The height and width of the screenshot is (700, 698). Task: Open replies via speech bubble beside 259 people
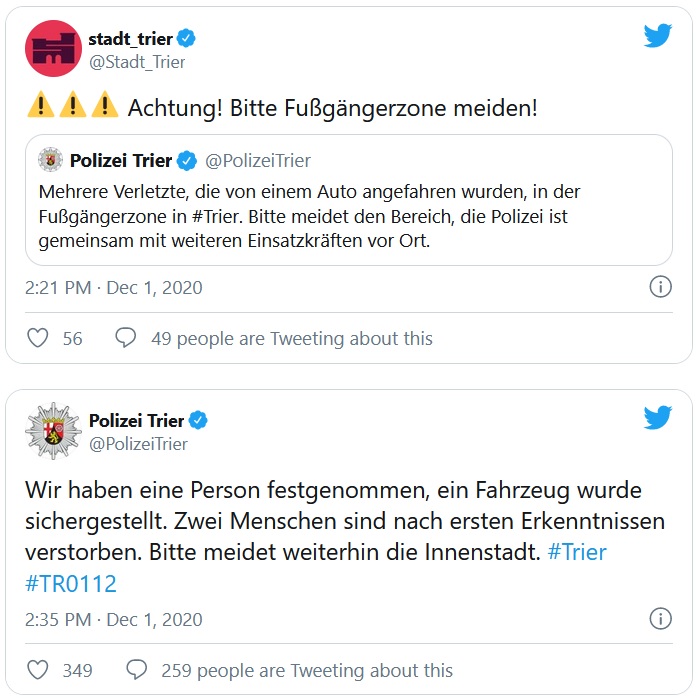137,670
